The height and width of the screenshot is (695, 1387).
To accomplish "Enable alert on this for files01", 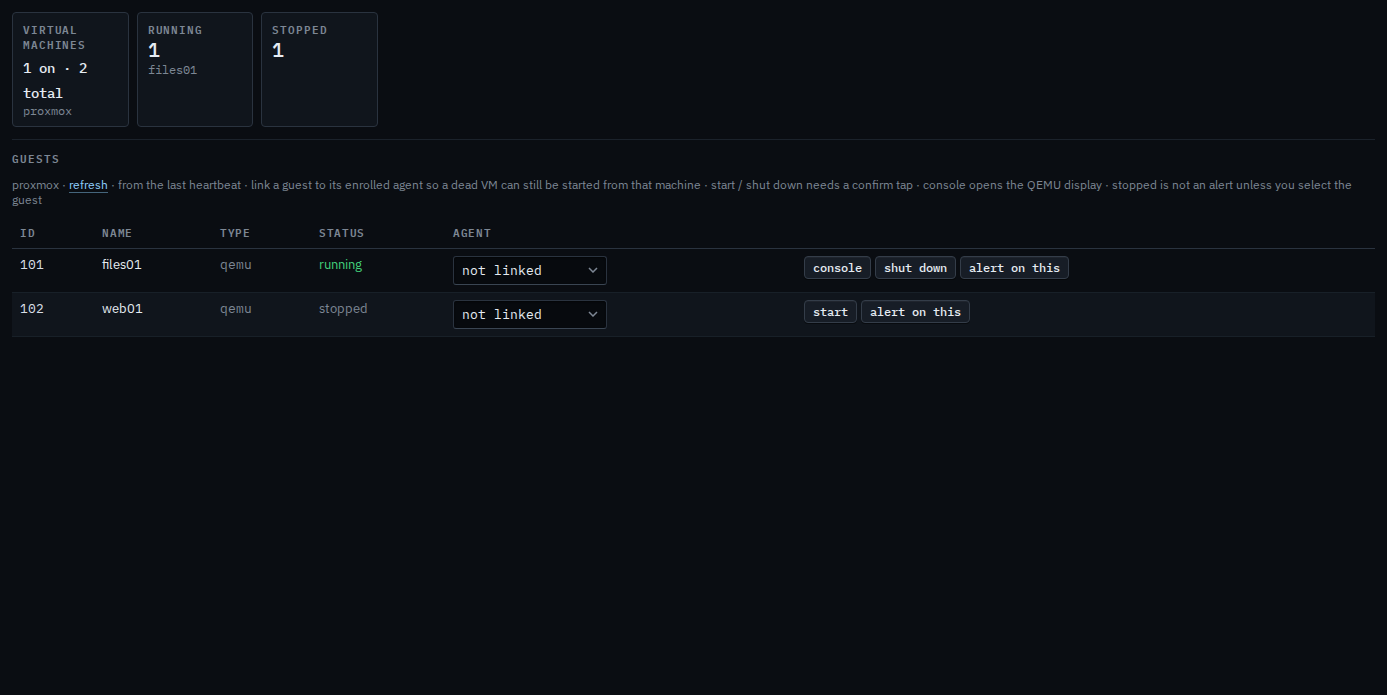I will point(1014,268).
